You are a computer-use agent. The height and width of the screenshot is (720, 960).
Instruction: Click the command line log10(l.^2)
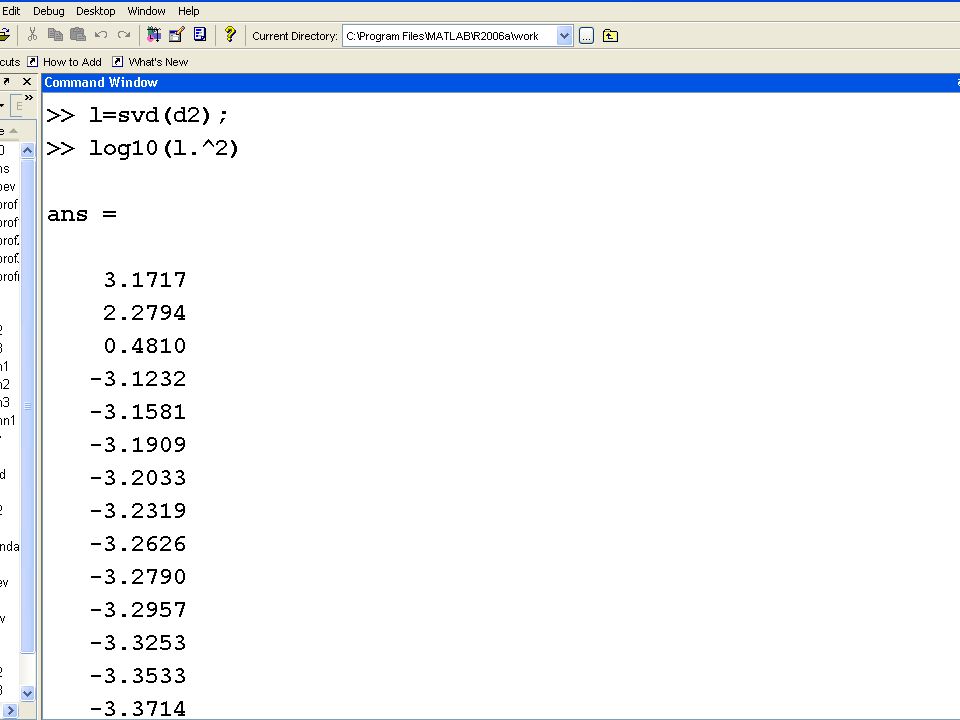pyautogui.click(x=163, y=148)
